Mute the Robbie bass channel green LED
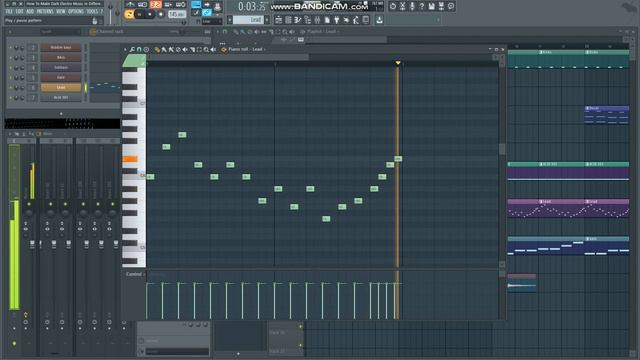The image size is (640, 360). [x=11, y=48]
